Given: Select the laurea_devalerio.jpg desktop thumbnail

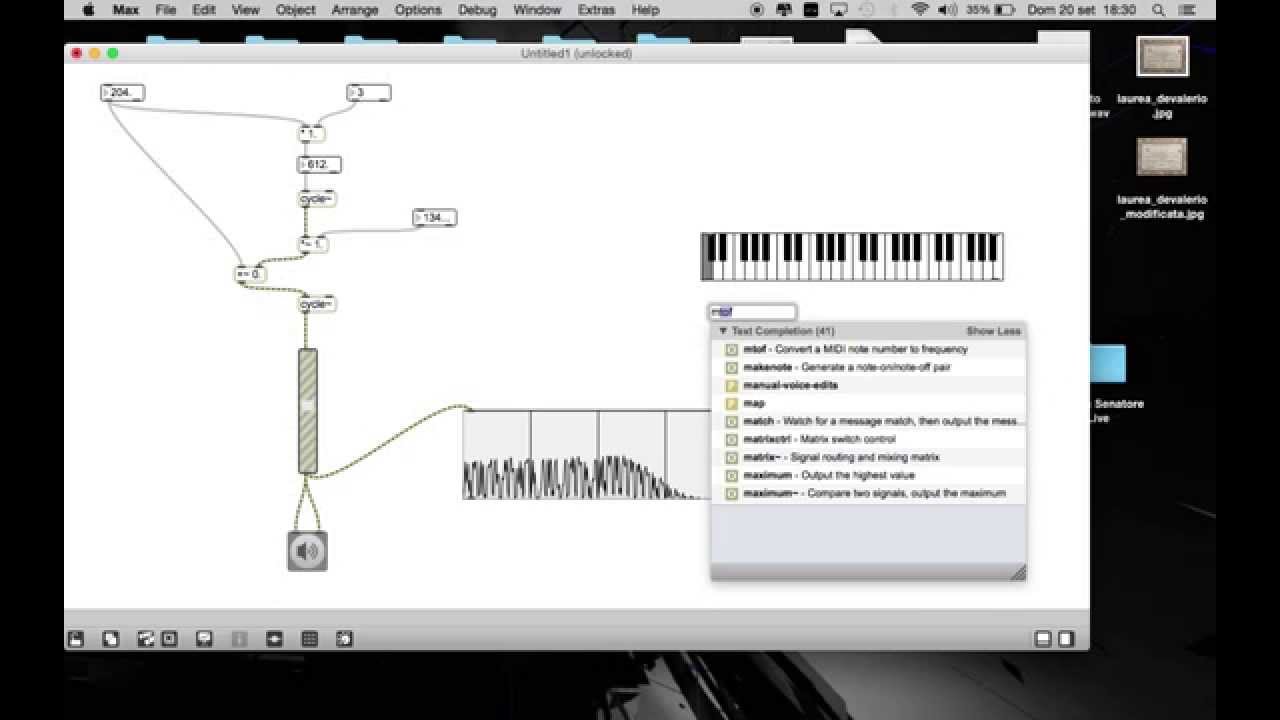Looking at the screenshot, I should pyautogui.click(x=1162, y=57).
